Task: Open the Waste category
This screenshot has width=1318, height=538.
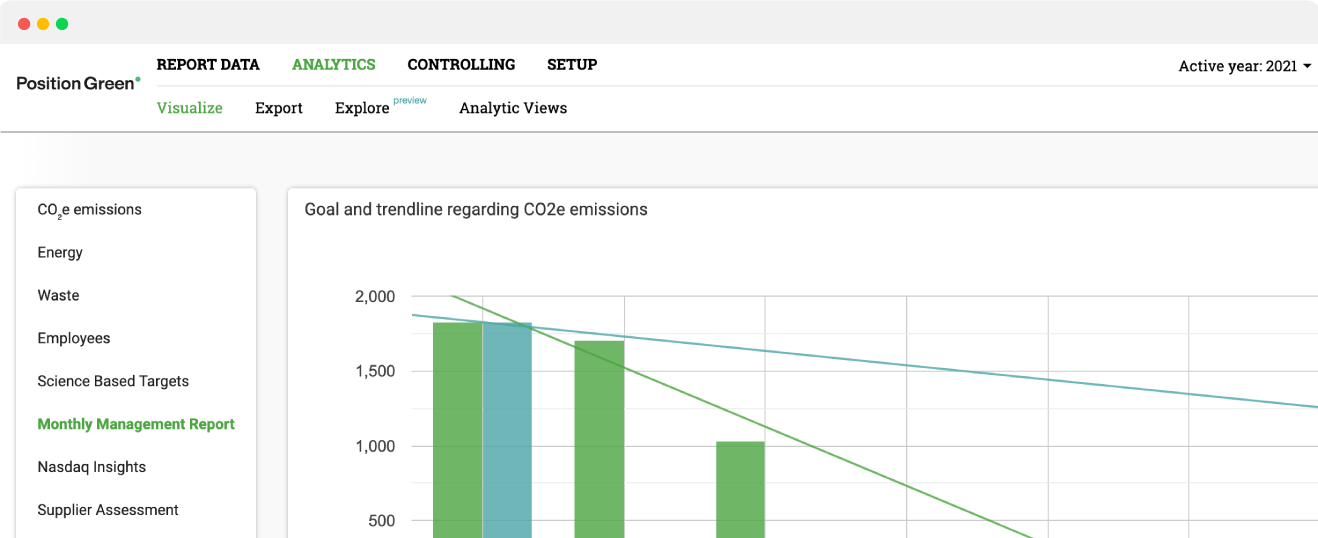Action: pos(58,296)
